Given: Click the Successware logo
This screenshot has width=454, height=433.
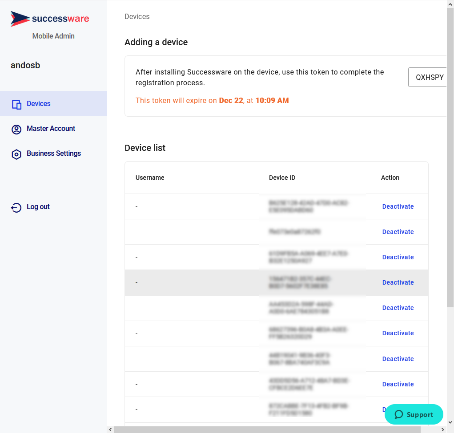Looking at the screenshot, I should [50, 19].
